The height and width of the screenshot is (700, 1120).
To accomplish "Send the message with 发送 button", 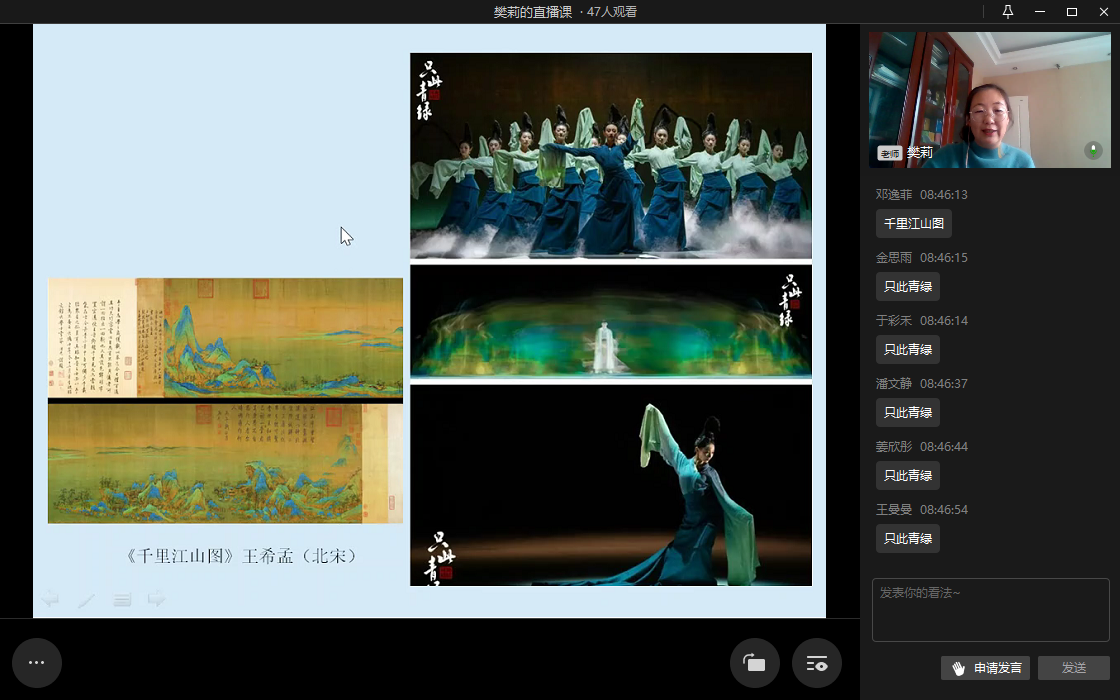I will point(1074,668).
